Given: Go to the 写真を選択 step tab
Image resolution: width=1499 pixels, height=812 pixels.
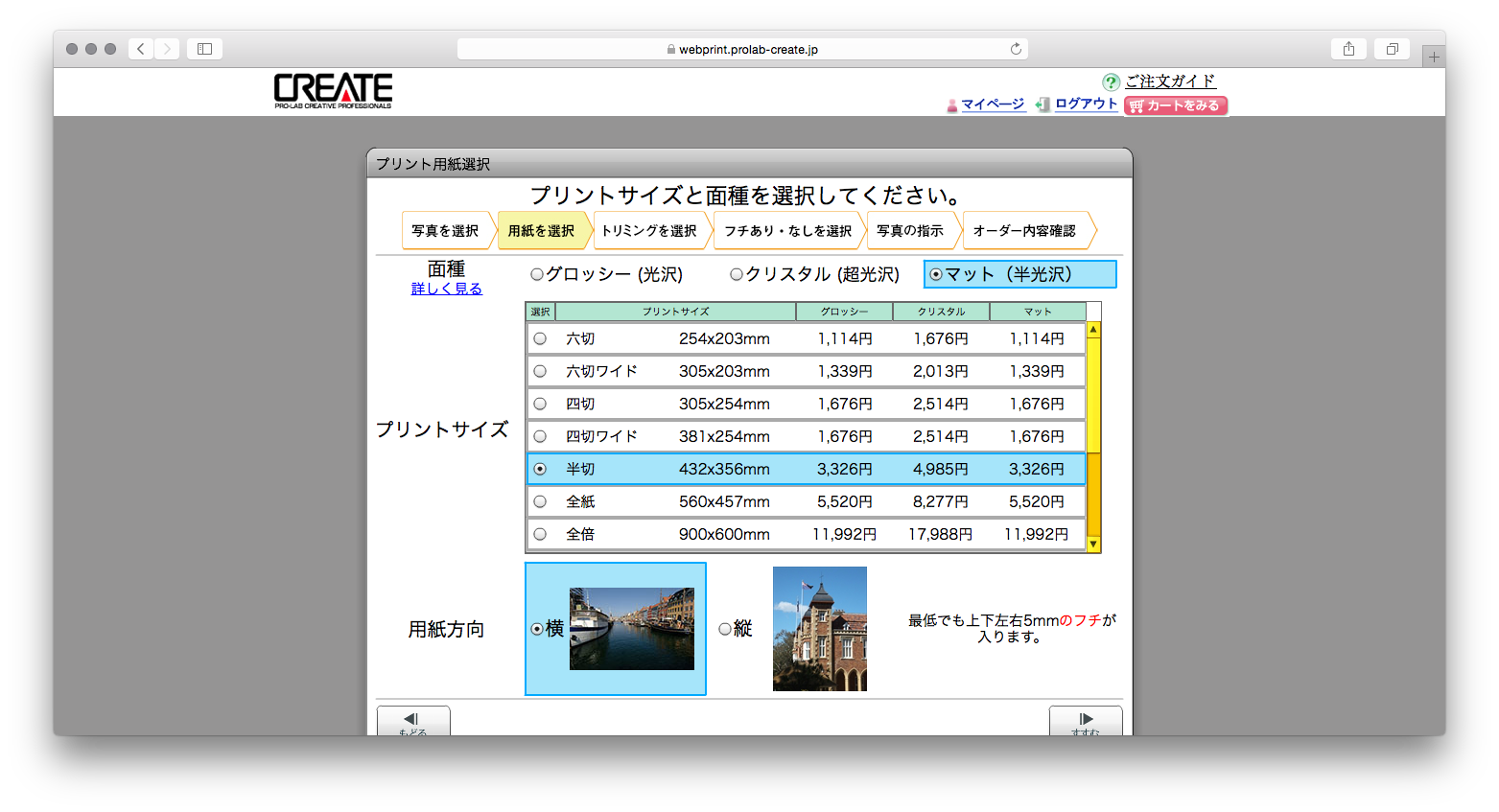Looking at the screenshot, I should click(x=445, y=231).
